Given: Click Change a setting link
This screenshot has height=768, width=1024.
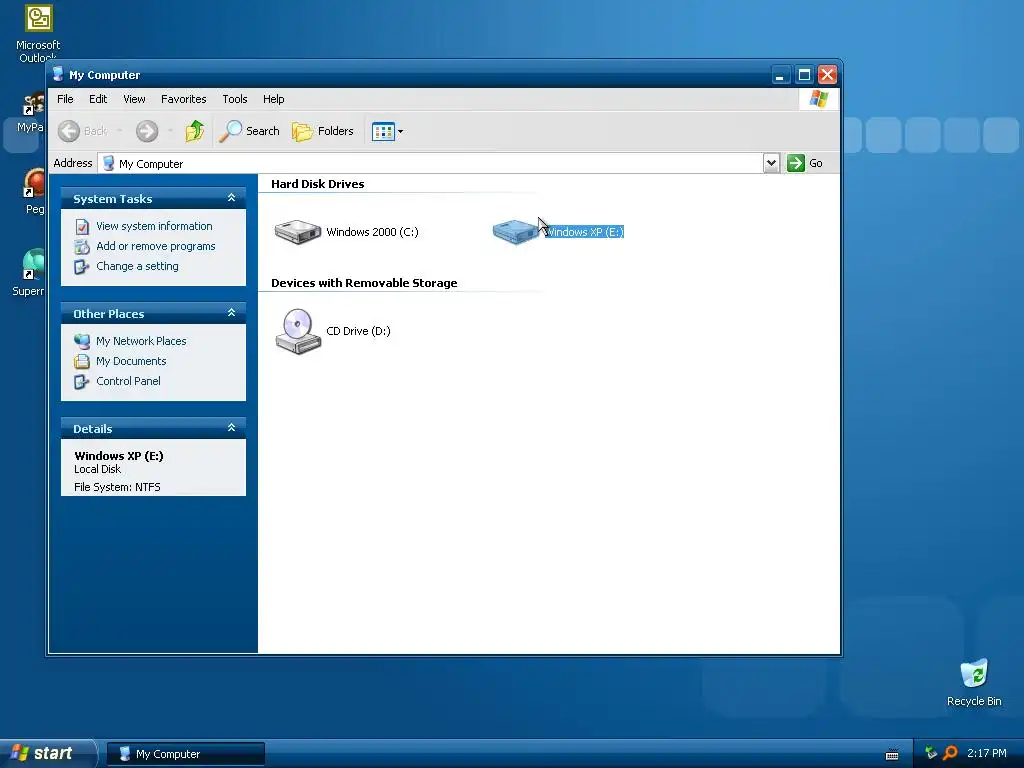Looking at the screenshot, I should (137, 266).
